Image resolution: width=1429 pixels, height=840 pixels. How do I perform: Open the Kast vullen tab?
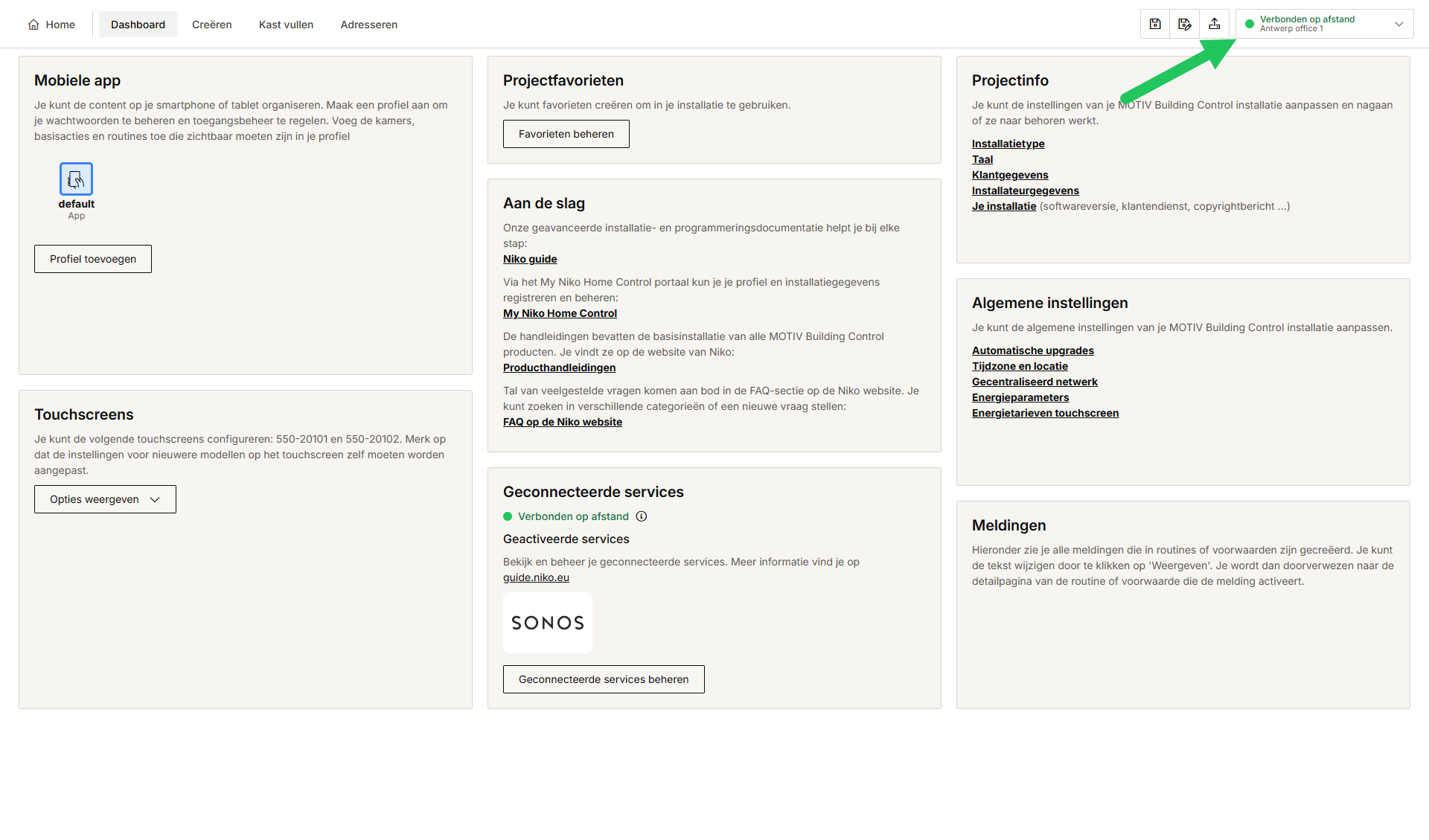pyautogui.click(x=286, y=25)
